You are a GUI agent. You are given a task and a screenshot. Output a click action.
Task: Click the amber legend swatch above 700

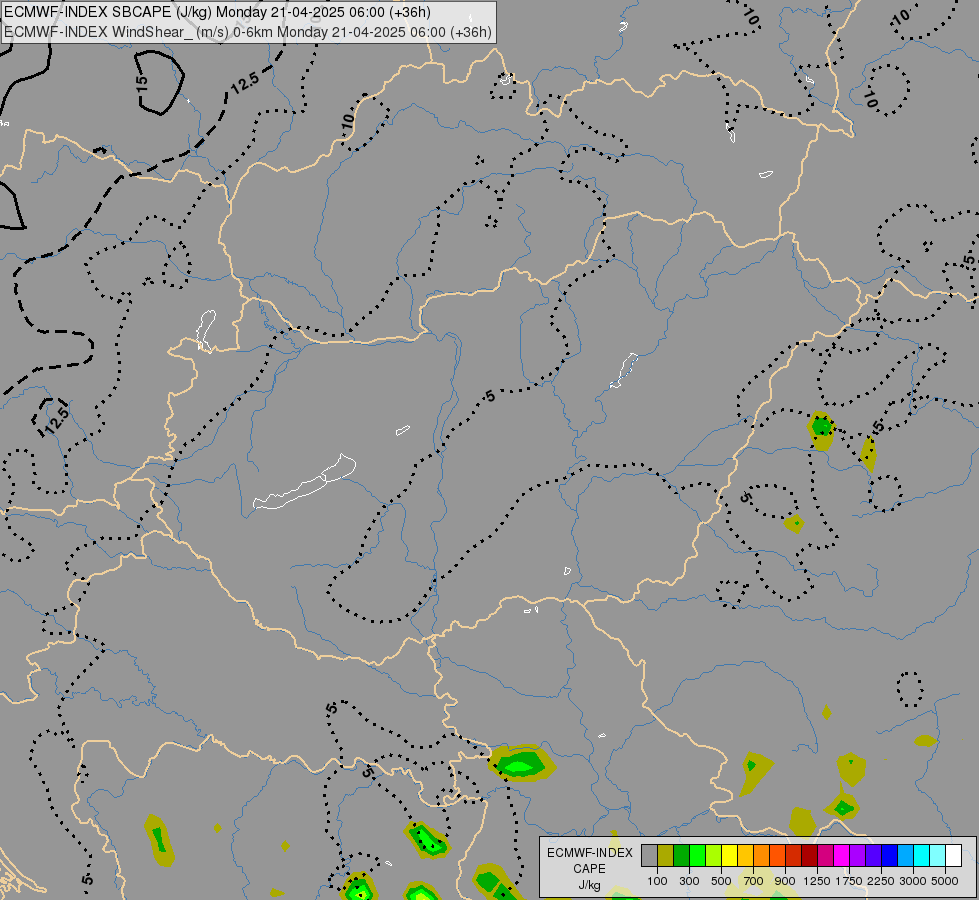tap(745, 856)
